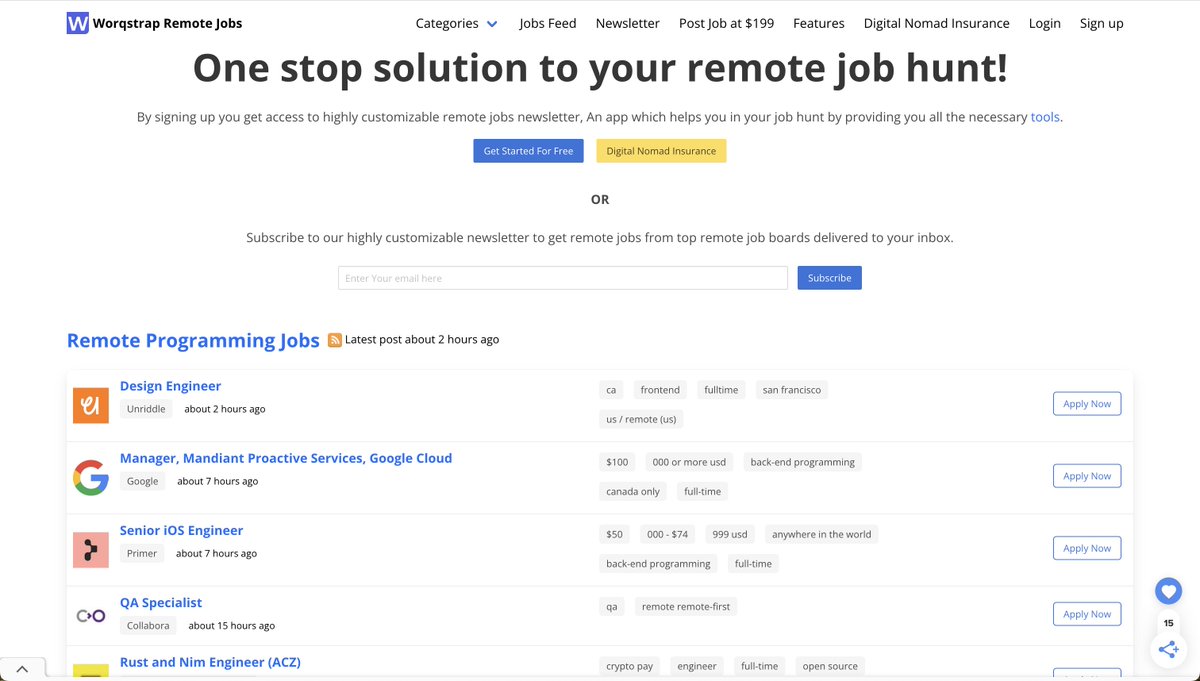Click the Unriddle company tag

[146, 409]
